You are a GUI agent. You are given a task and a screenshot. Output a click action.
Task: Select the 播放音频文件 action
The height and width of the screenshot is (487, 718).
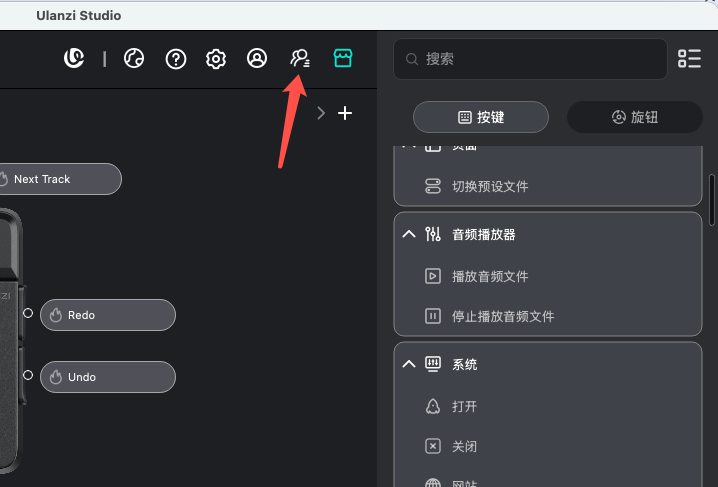[548, 276]
